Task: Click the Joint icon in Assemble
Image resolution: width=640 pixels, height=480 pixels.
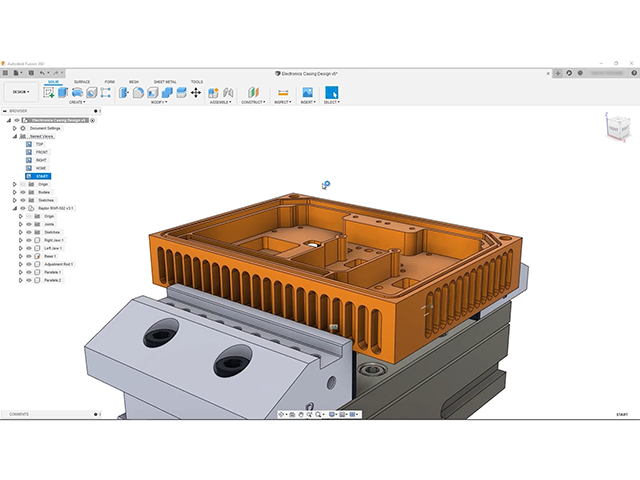Action: (213, 92)
